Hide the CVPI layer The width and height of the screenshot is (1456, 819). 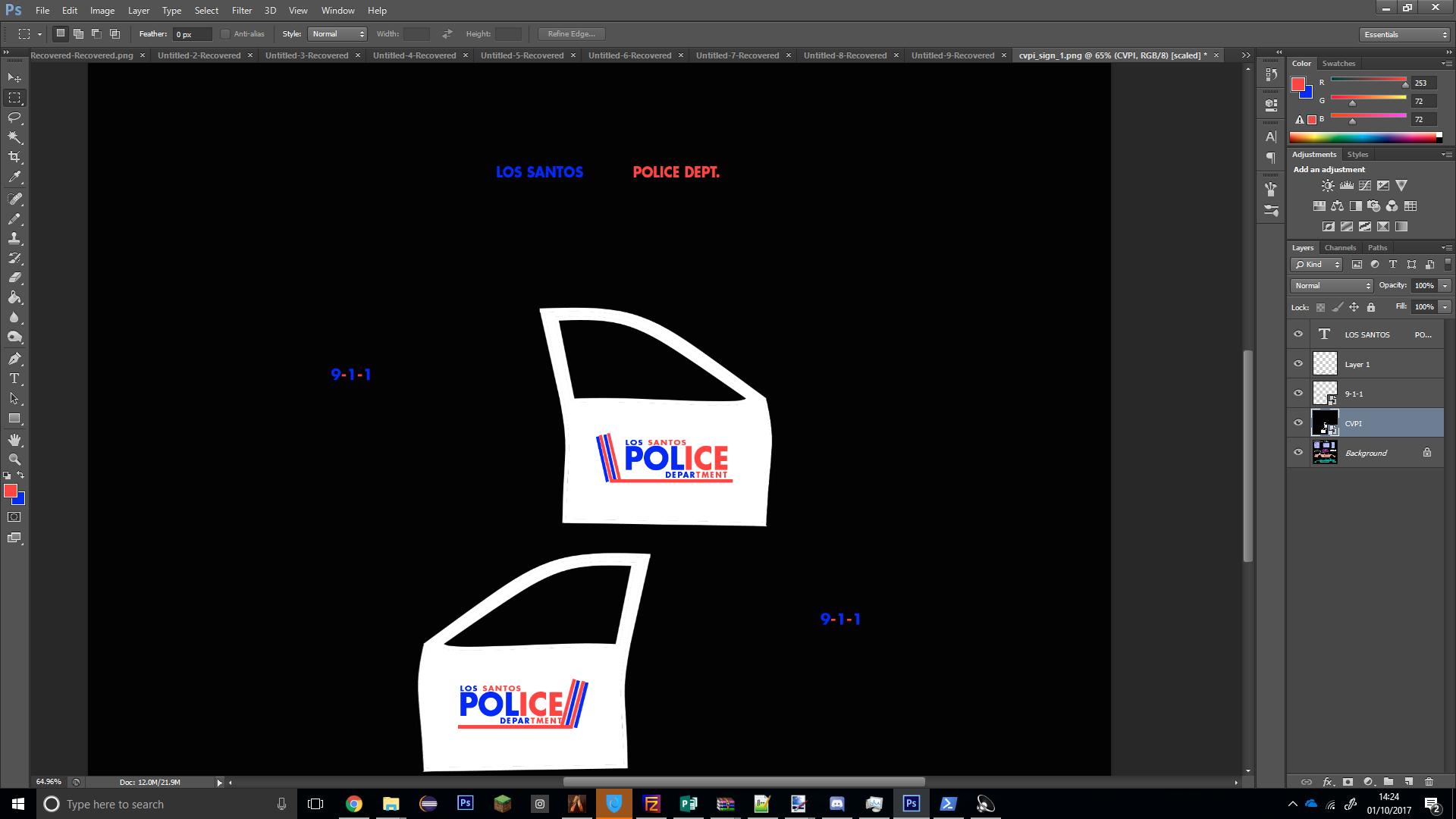(x=1298, y=423)
